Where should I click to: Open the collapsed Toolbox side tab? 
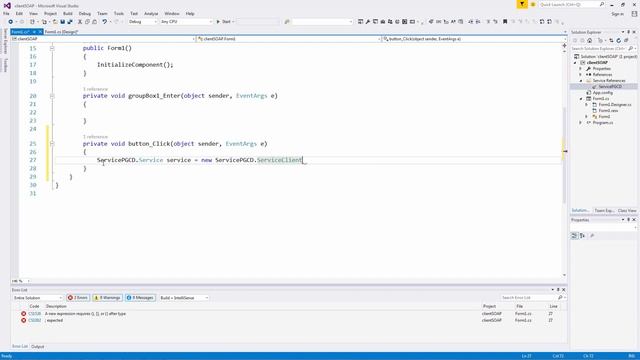point(5,65)
